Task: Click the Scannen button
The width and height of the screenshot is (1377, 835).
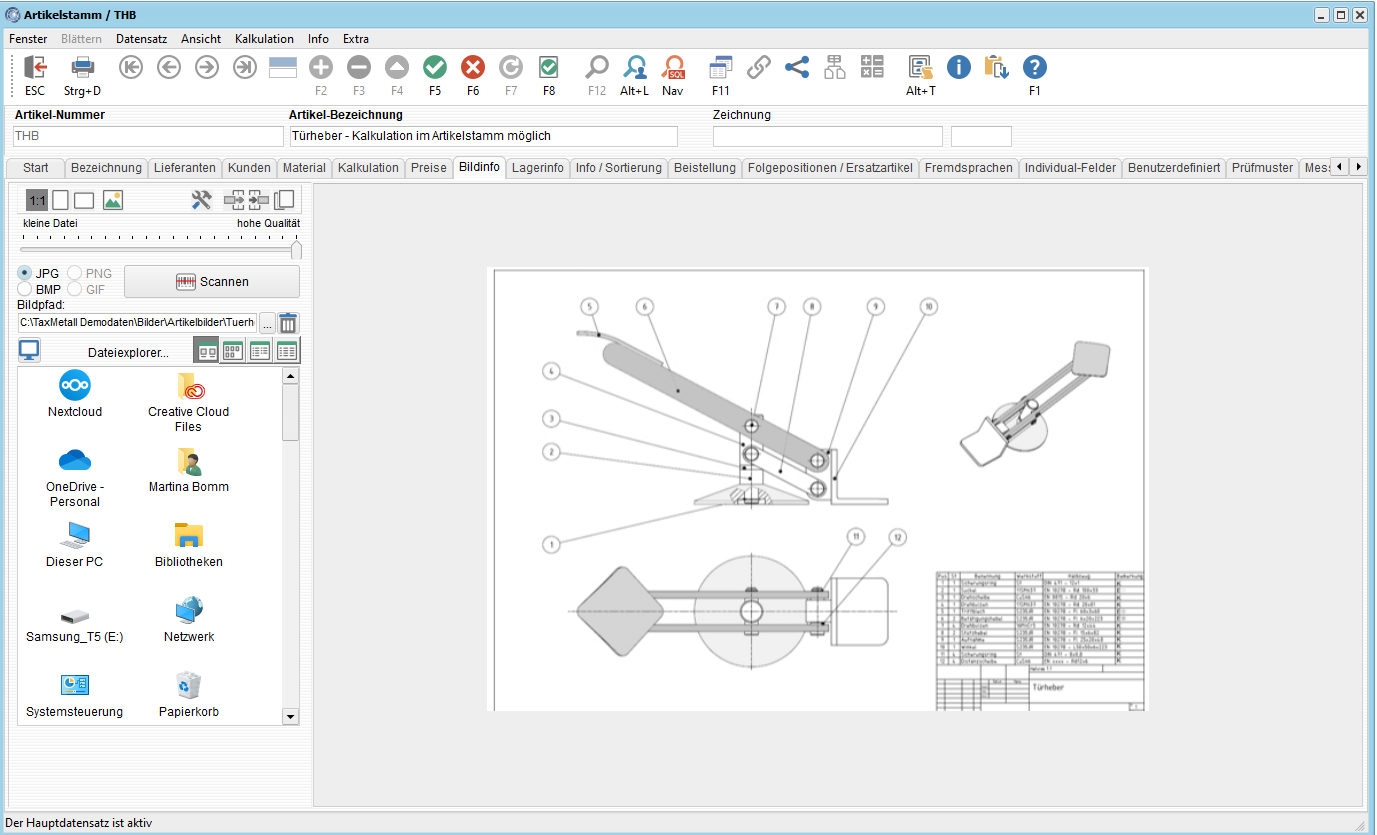Action: pos(212,282)
